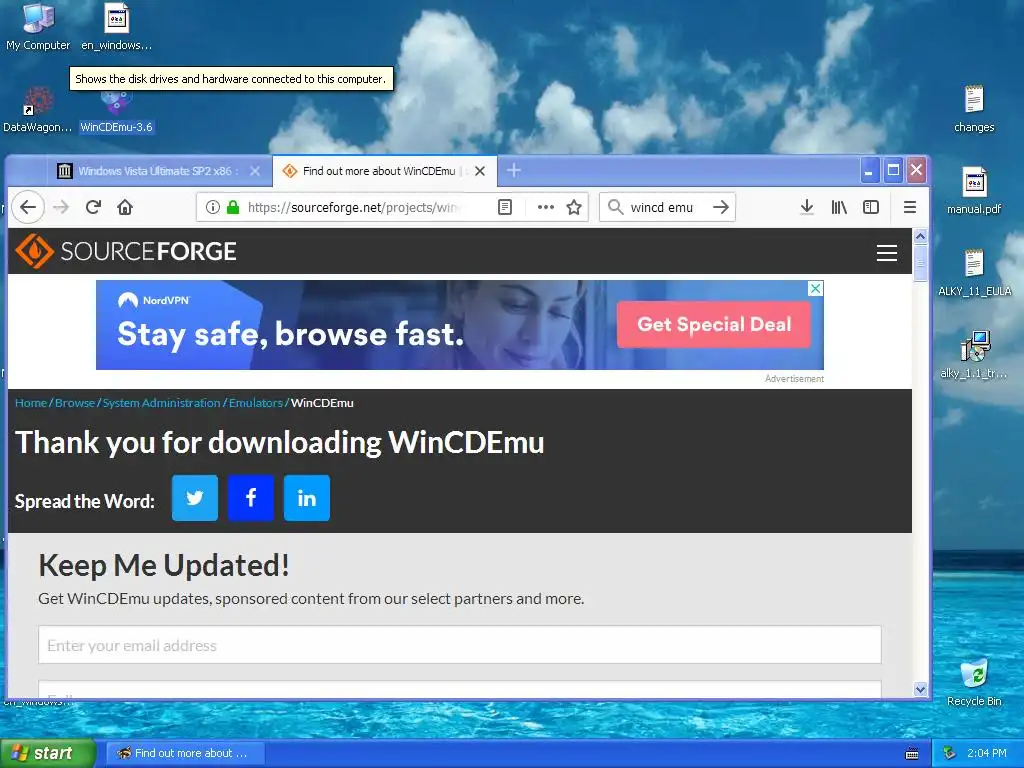Click the system tray clock

(987, 753)
